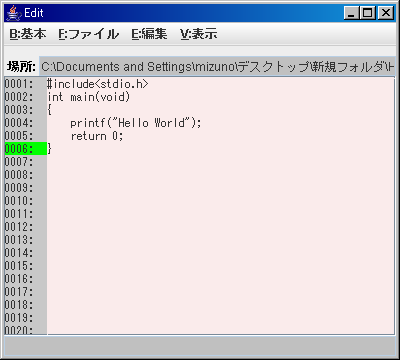Viewport: 400px width, 360px height.
Task: Minimize the Edit window
Action: click(351, 13)
